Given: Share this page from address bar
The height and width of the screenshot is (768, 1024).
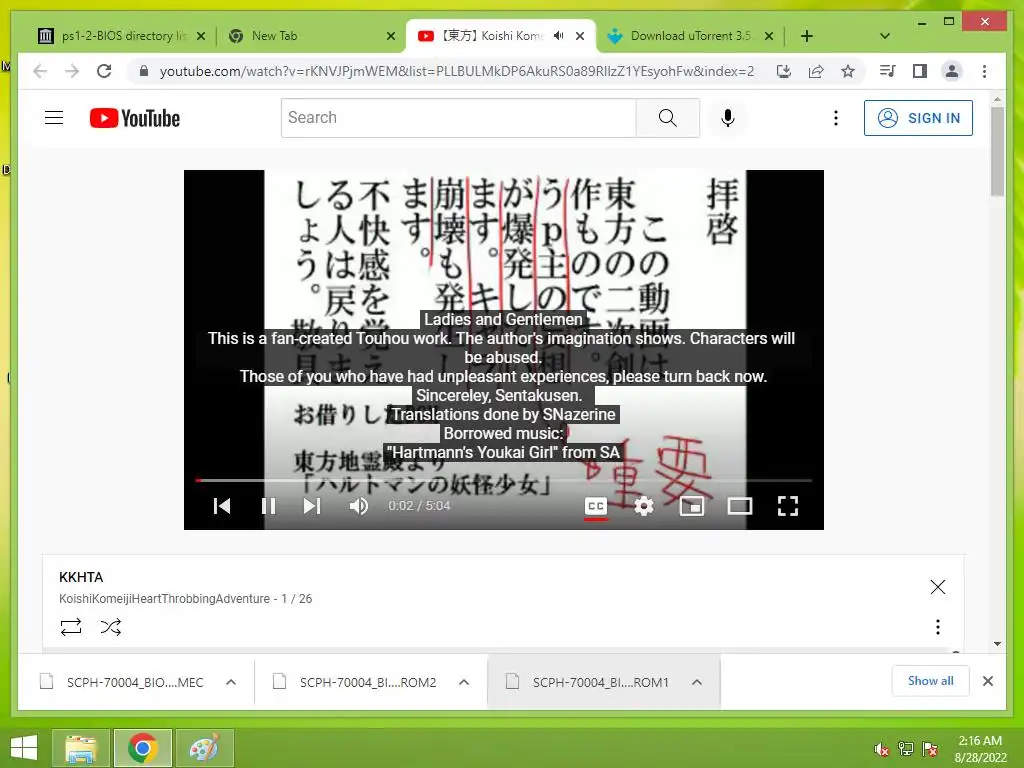Looking at the screenshot, I should (x=816, y=71).
